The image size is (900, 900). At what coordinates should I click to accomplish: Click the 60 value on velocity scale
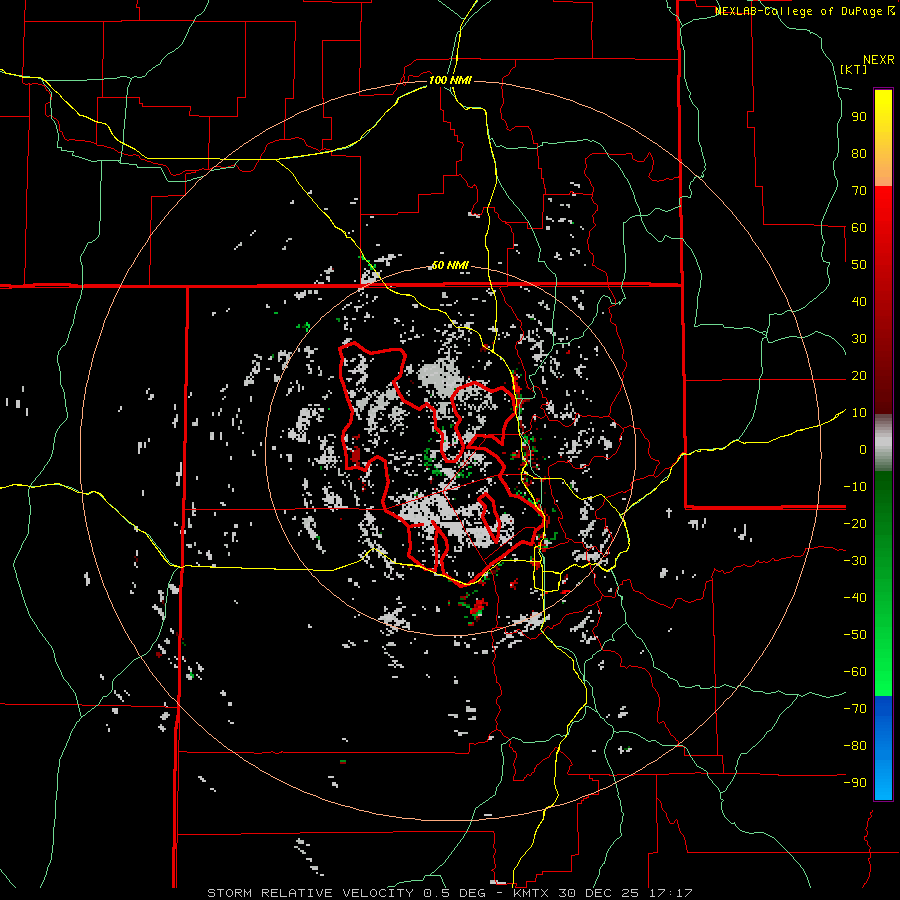pyautogui.click(x=859, y=227)
